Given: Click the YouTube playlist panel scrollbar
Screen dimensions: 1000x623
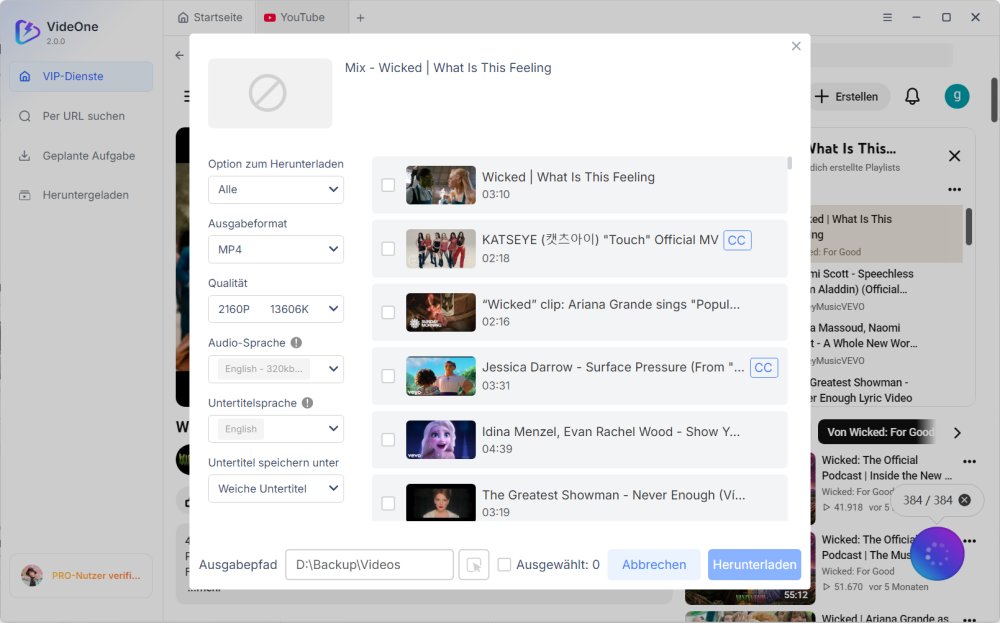Looking at the screenshot, I should [x=969, y=227].
